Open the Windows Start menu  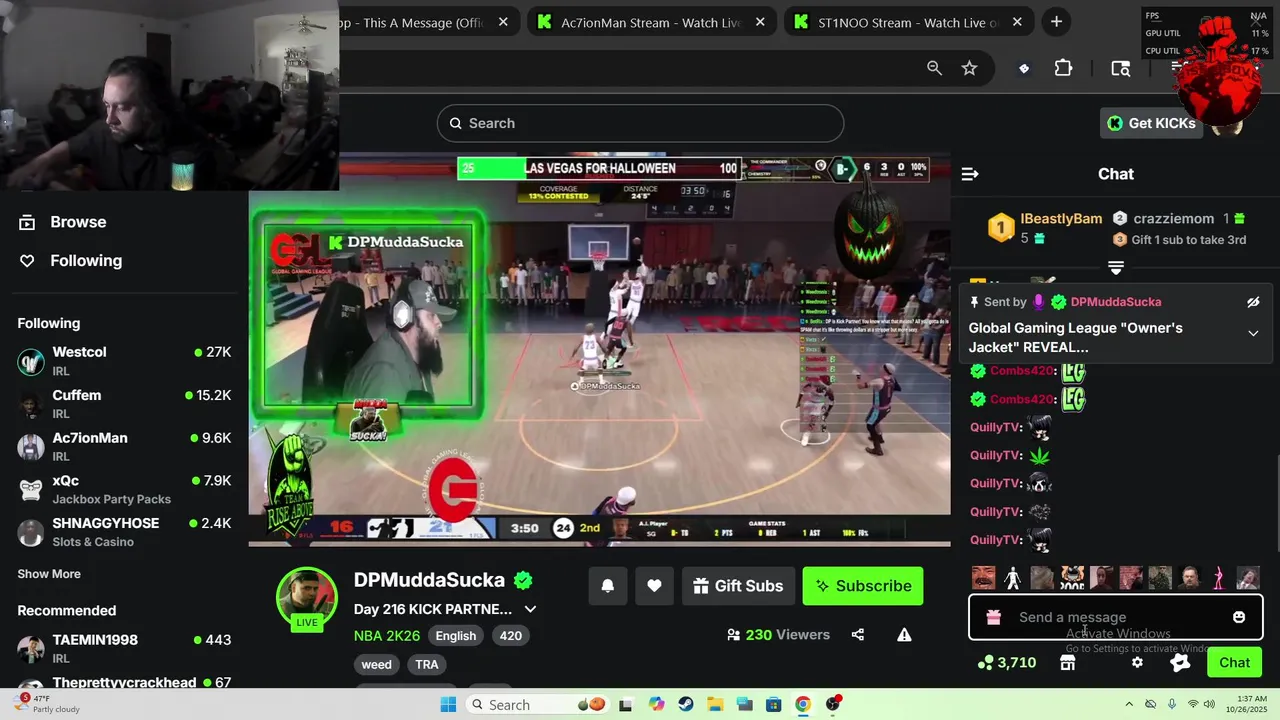pyautogui.click(x=448, y=704)
